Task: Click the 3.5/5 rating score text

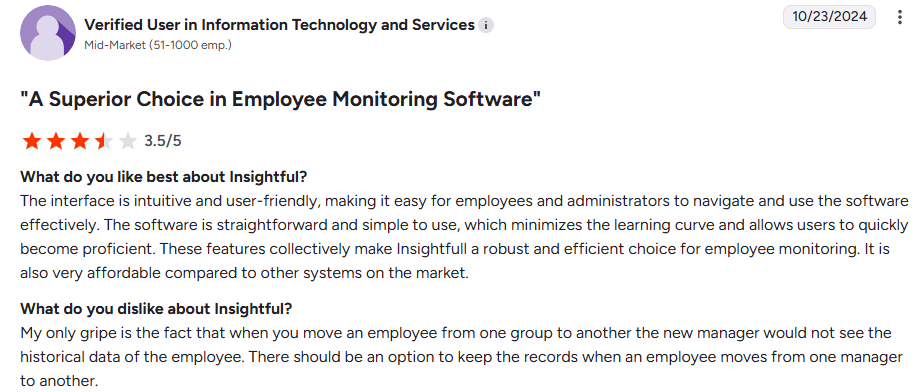Action: (163, 141)
